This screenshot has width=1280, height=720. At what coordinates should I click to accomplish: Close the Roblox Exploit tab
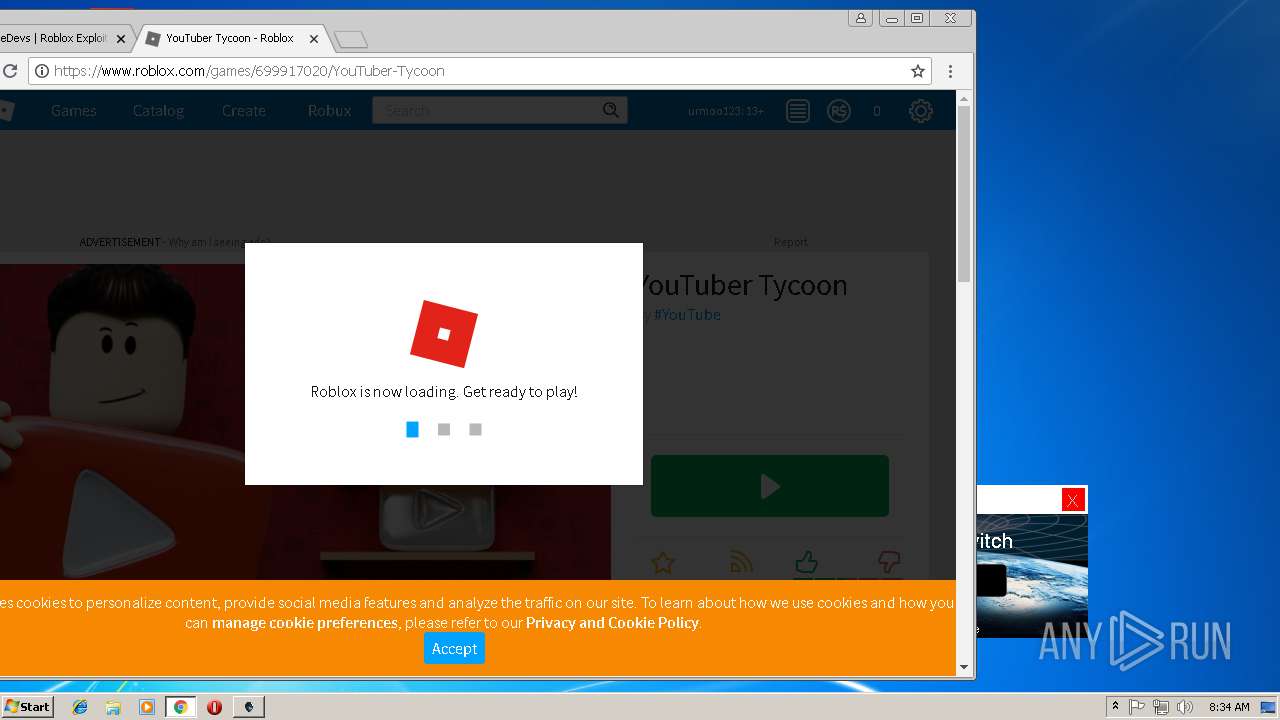point(121,39)
